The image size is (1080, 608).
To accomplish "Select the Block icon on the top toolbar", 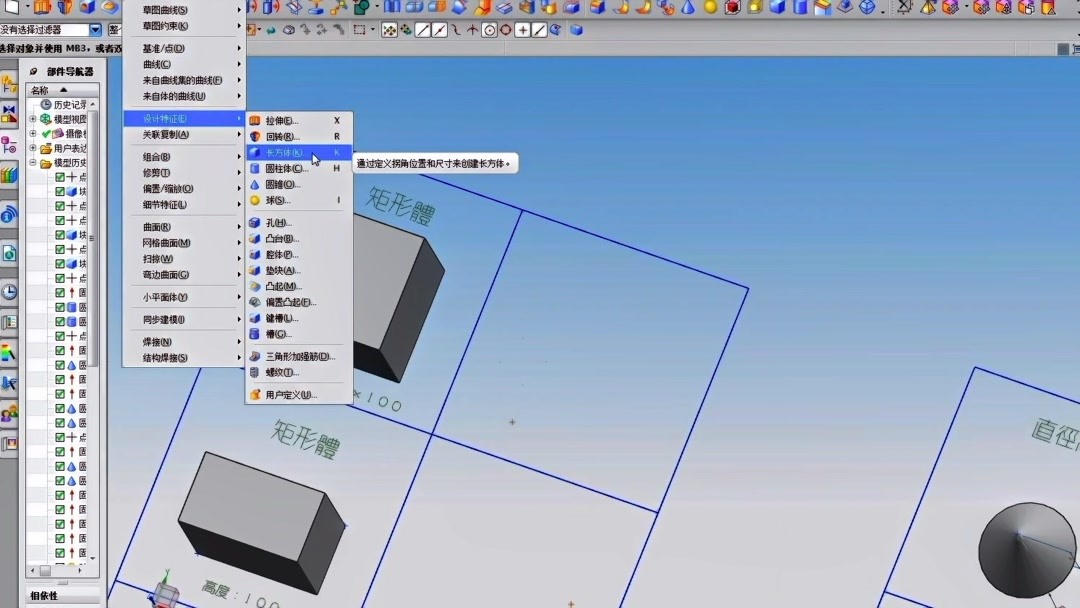I will pyautogui.click(x=776, y=8).
